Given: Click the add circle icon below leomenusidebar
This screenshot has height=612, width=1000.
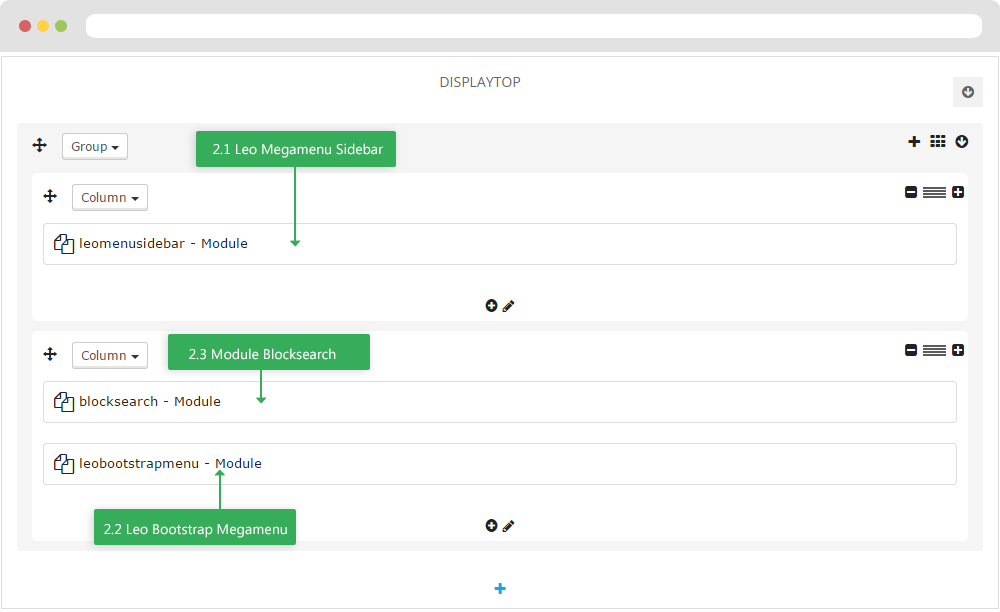Looking at the screenshot, I should coord(491,306).
